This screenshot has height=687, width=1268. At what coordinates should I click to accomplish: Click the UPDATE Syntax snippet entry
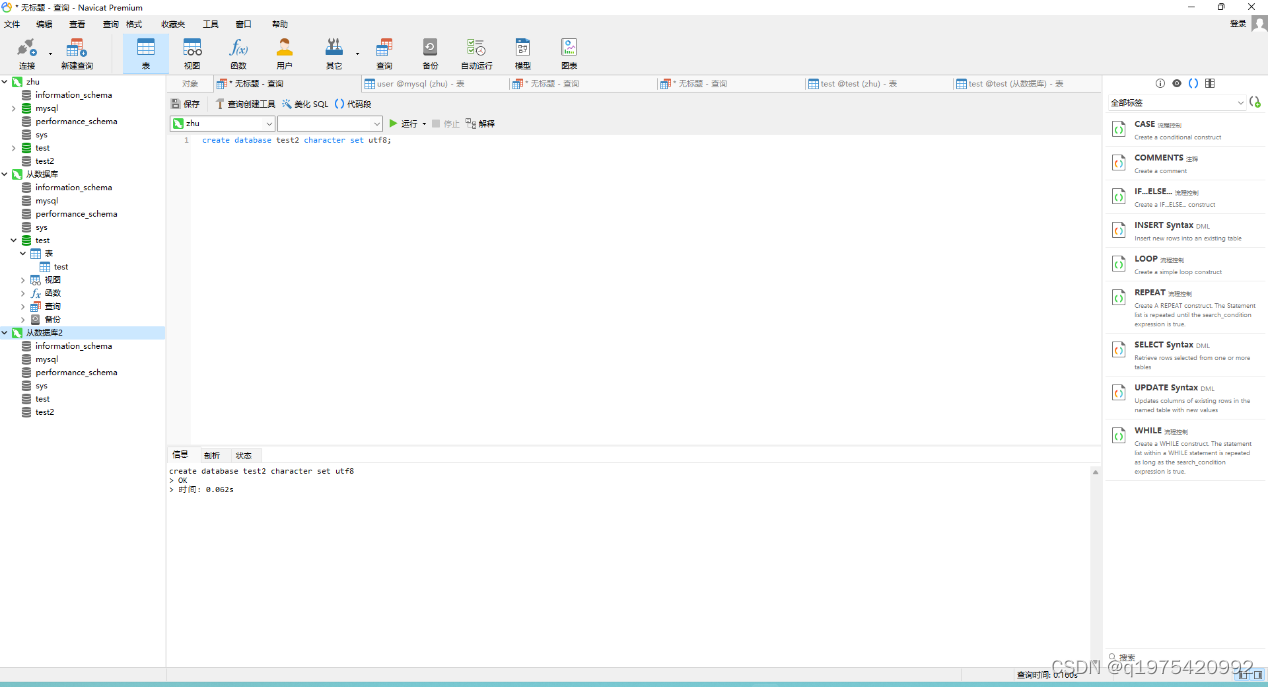click(x=1185, y=398)
